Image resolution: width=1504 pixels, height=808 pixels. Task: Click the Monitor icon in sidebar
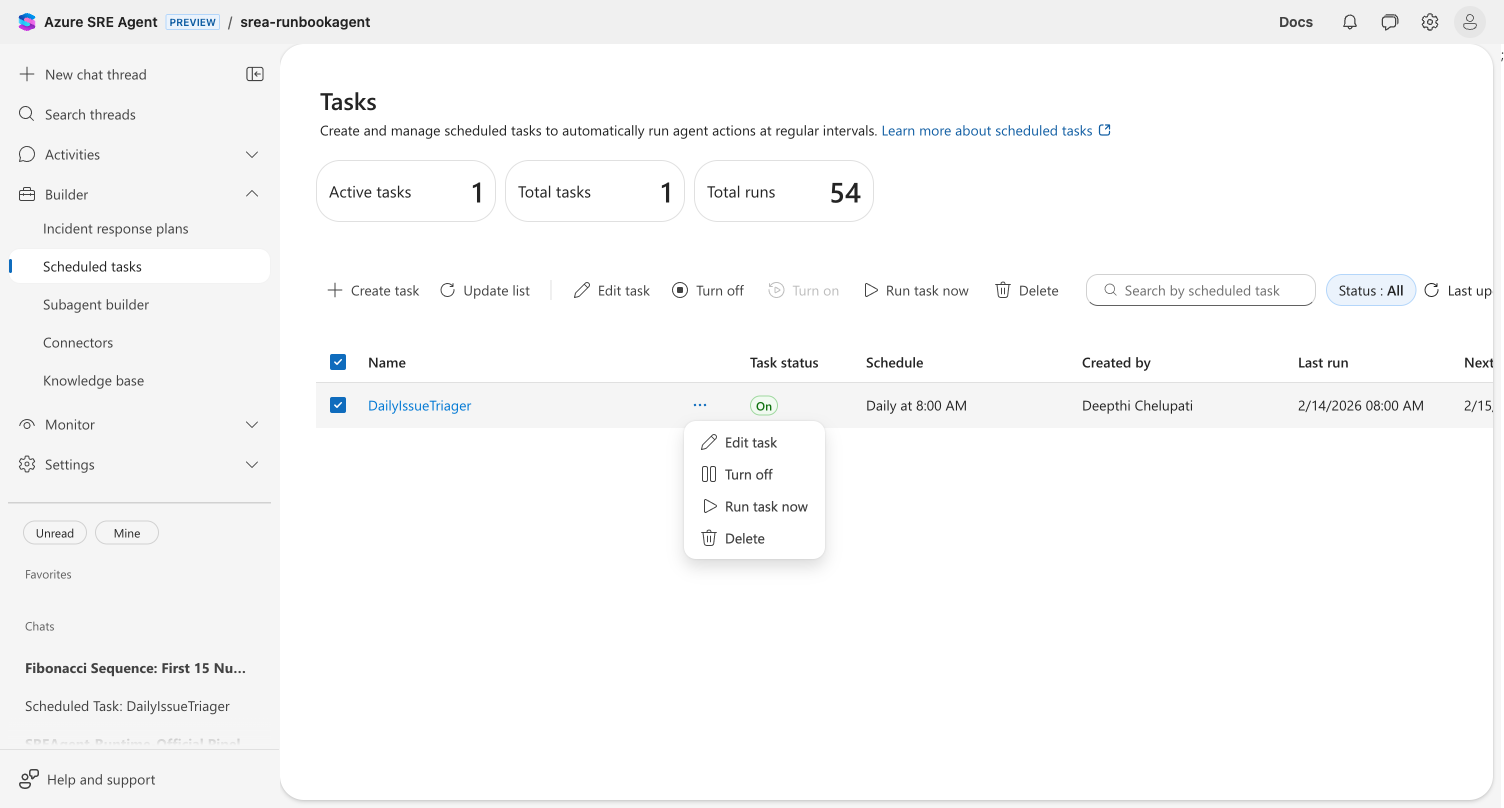[x=27, y=424]
